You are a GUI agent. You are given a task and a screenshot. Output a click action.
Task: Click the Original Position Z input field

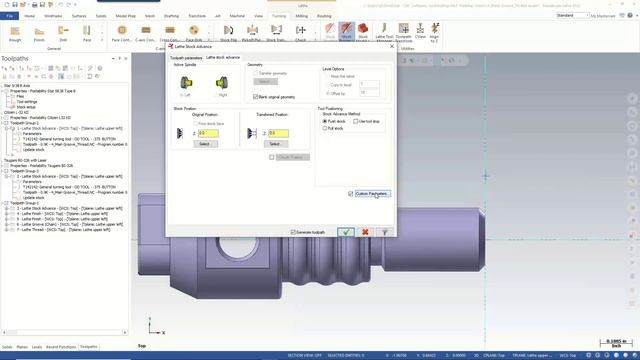(208, 133)
